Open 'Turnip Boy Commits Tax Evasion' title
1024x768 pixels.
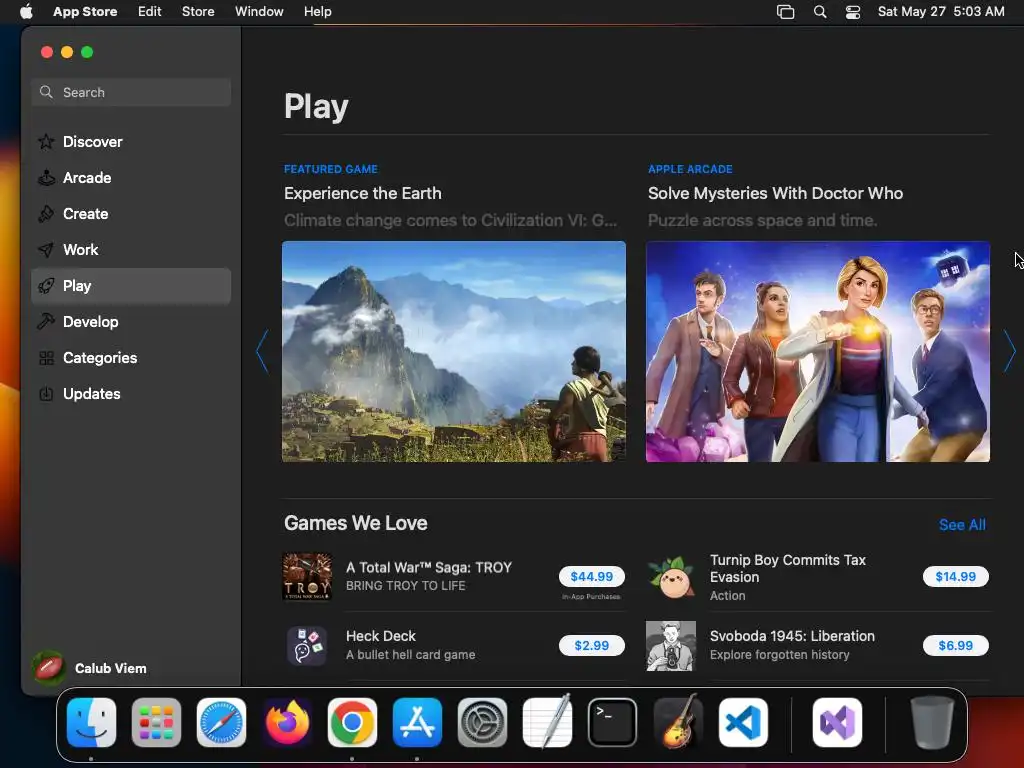point(788,568)
